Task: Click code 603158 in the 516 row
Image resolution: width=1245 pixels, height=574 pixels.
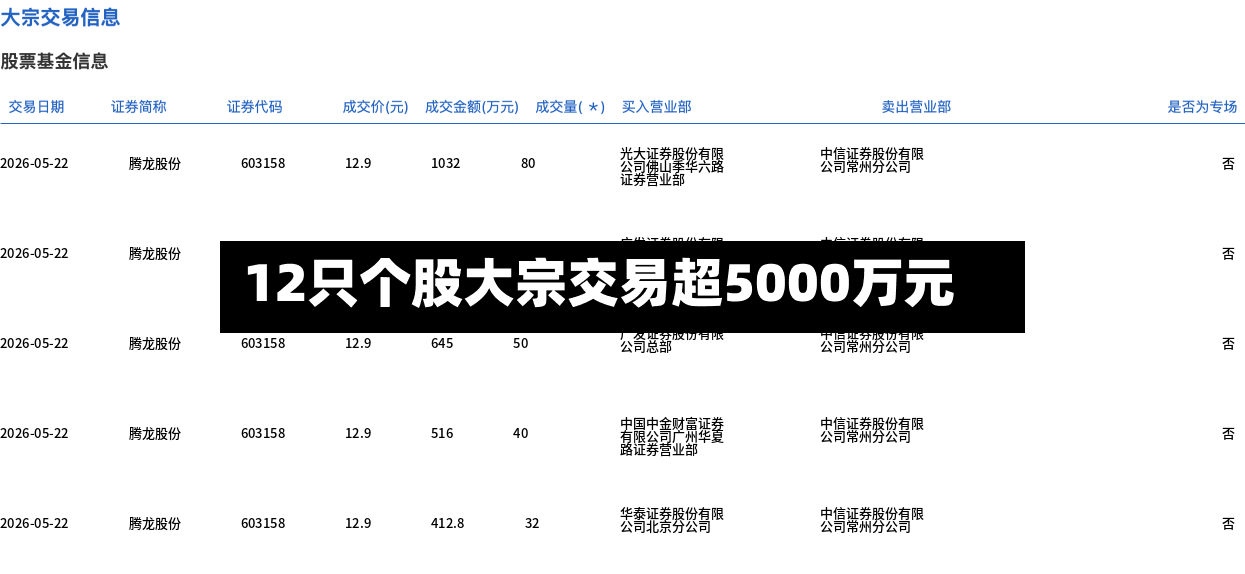Action: click(263, 433)
